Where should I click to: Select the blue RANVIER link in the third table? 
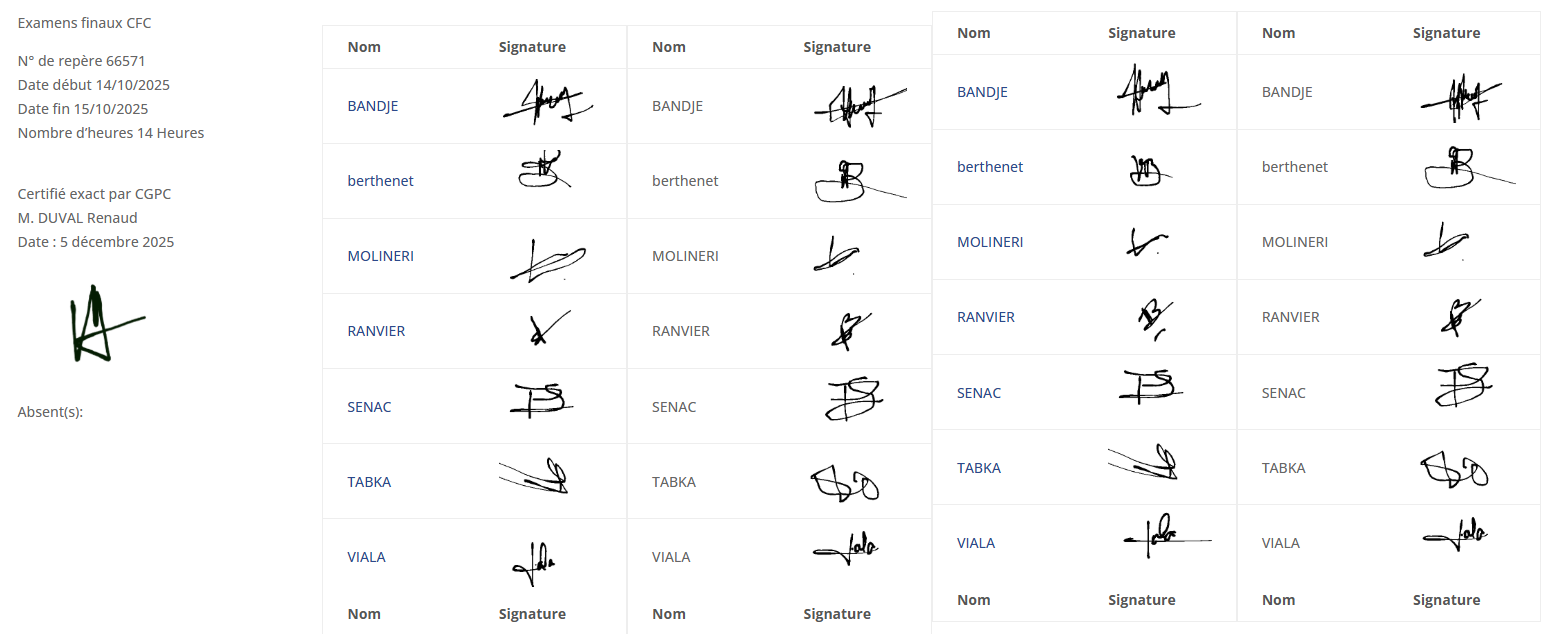pyautogui.click(x=985, y=317)
